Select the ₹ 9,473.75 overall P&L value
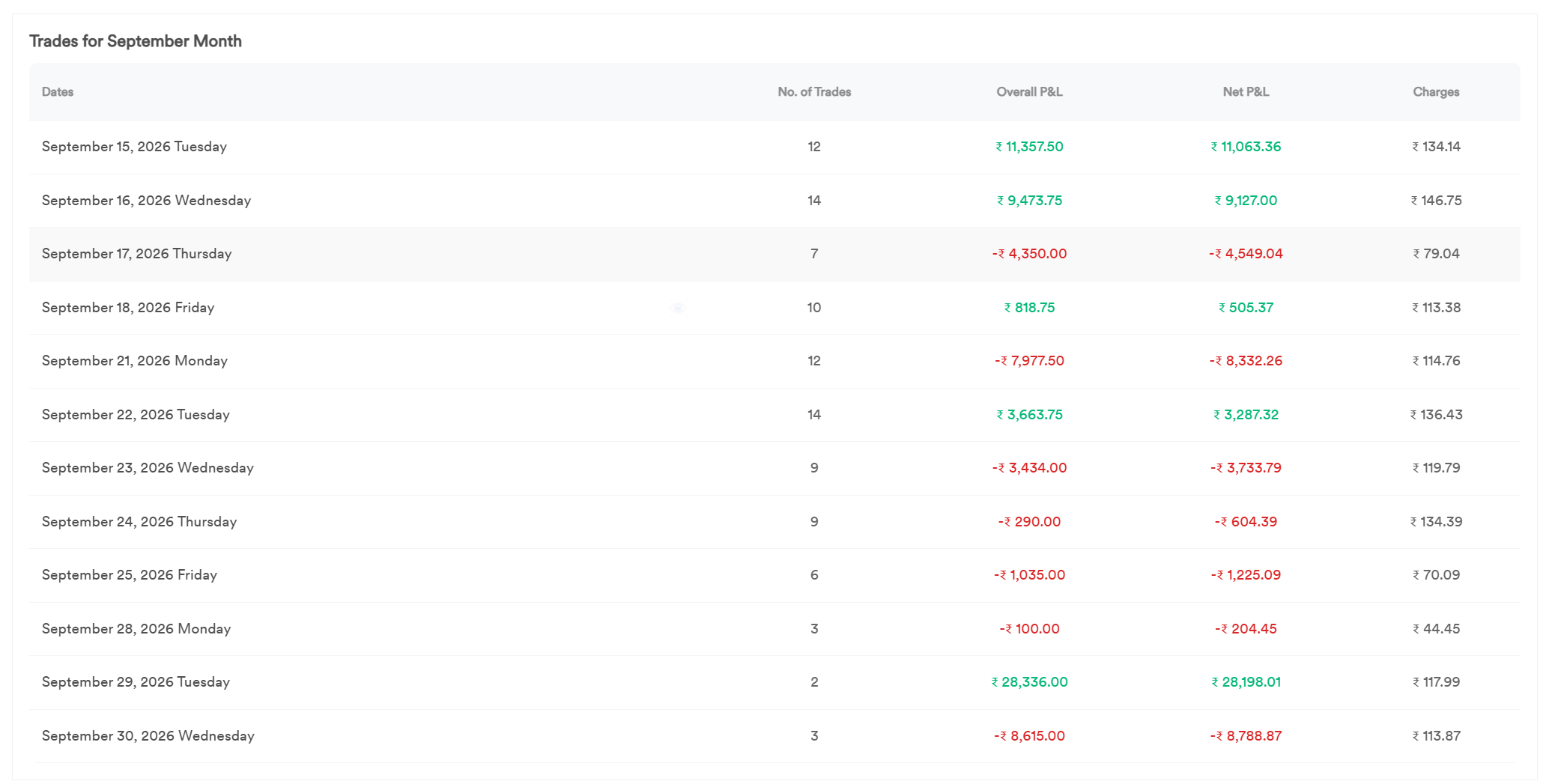This screenshot has height=784, width=1552. [1029, 201]
